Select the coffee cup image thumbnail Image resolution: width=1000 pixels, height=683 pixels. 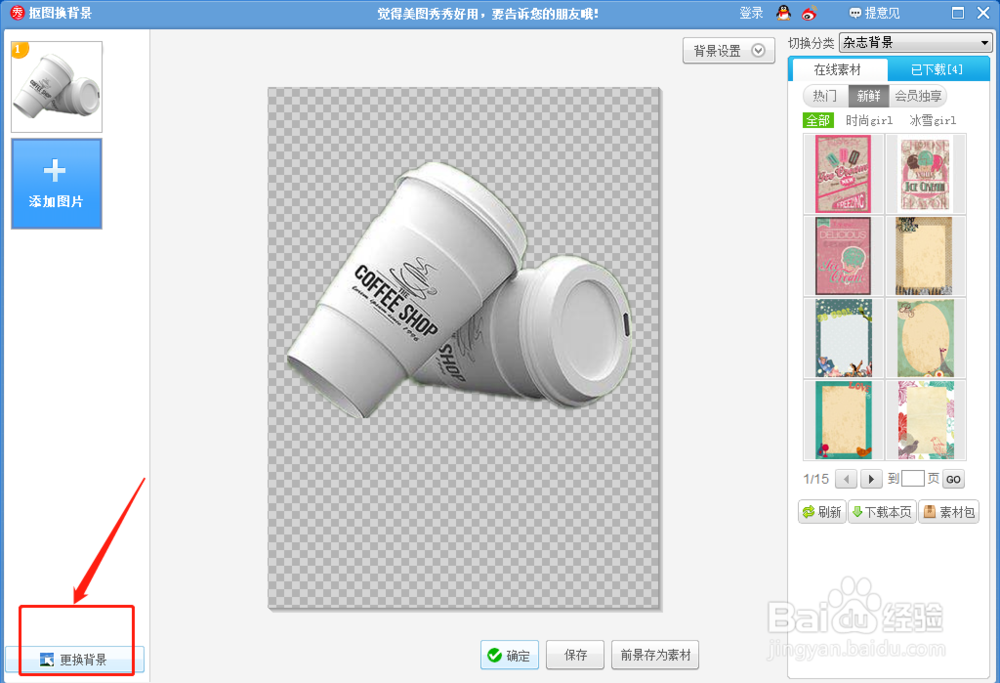pyautogui.click(x=57, y=87)
